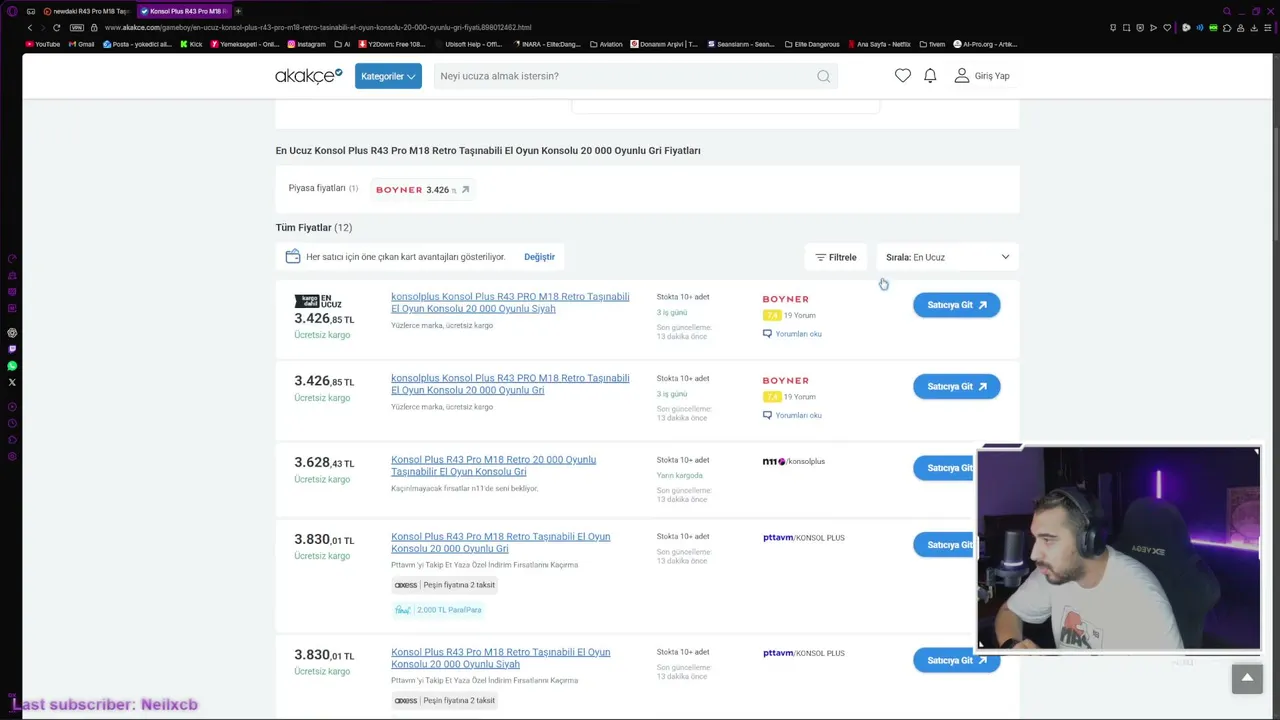Click the search magnifier icon
This screenshot has height=720, width=1280.
click(823, 76)
